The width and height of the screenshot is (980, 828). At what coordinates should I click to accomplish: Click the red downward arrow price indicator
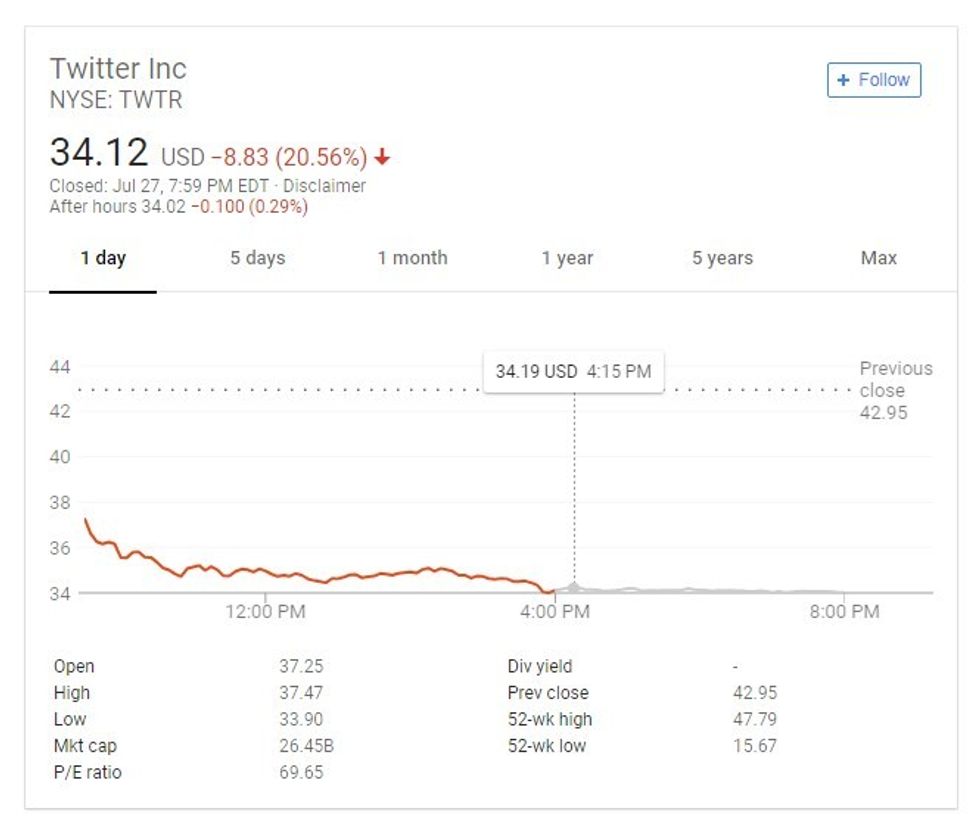pos(383,155)
